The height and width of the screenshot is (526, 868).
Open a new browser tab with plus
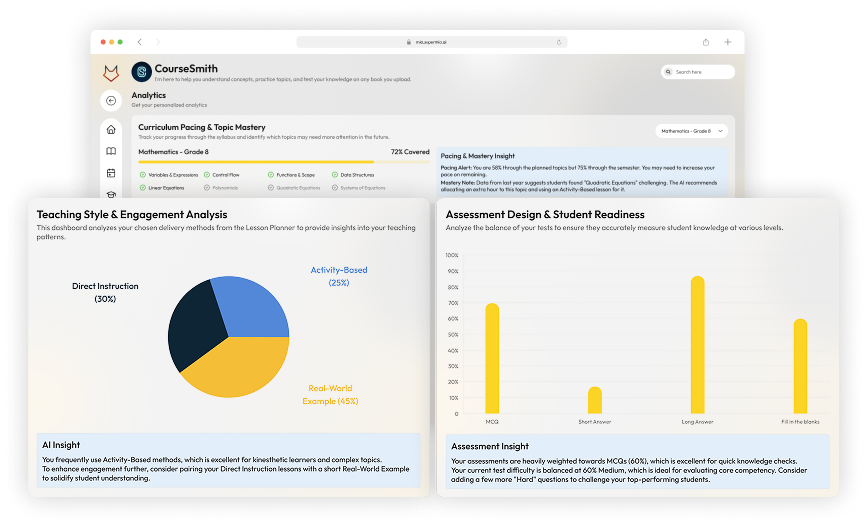[727, 42]
